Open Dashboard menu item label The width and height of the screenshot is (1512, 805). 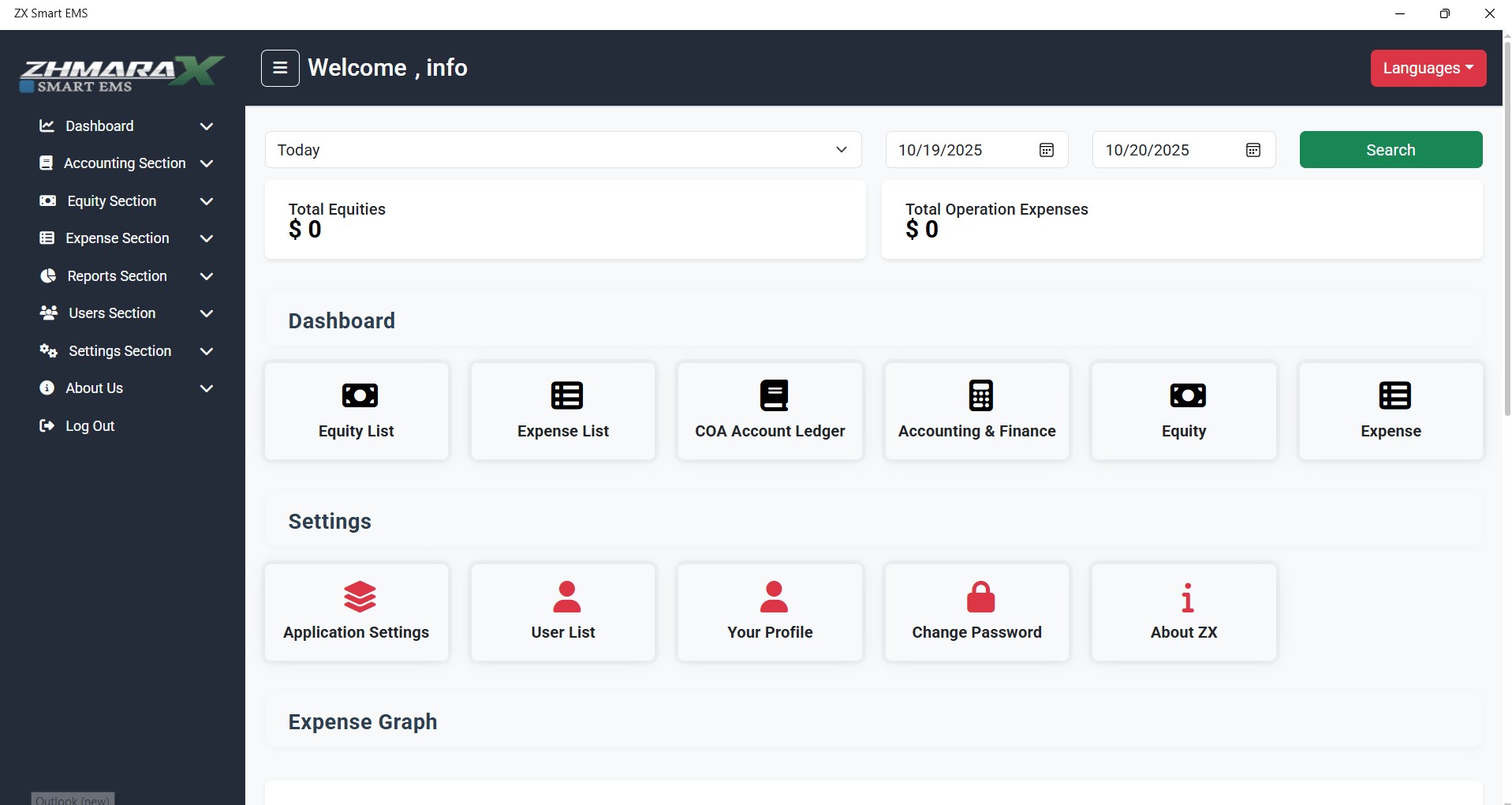(x=99, y=126)
